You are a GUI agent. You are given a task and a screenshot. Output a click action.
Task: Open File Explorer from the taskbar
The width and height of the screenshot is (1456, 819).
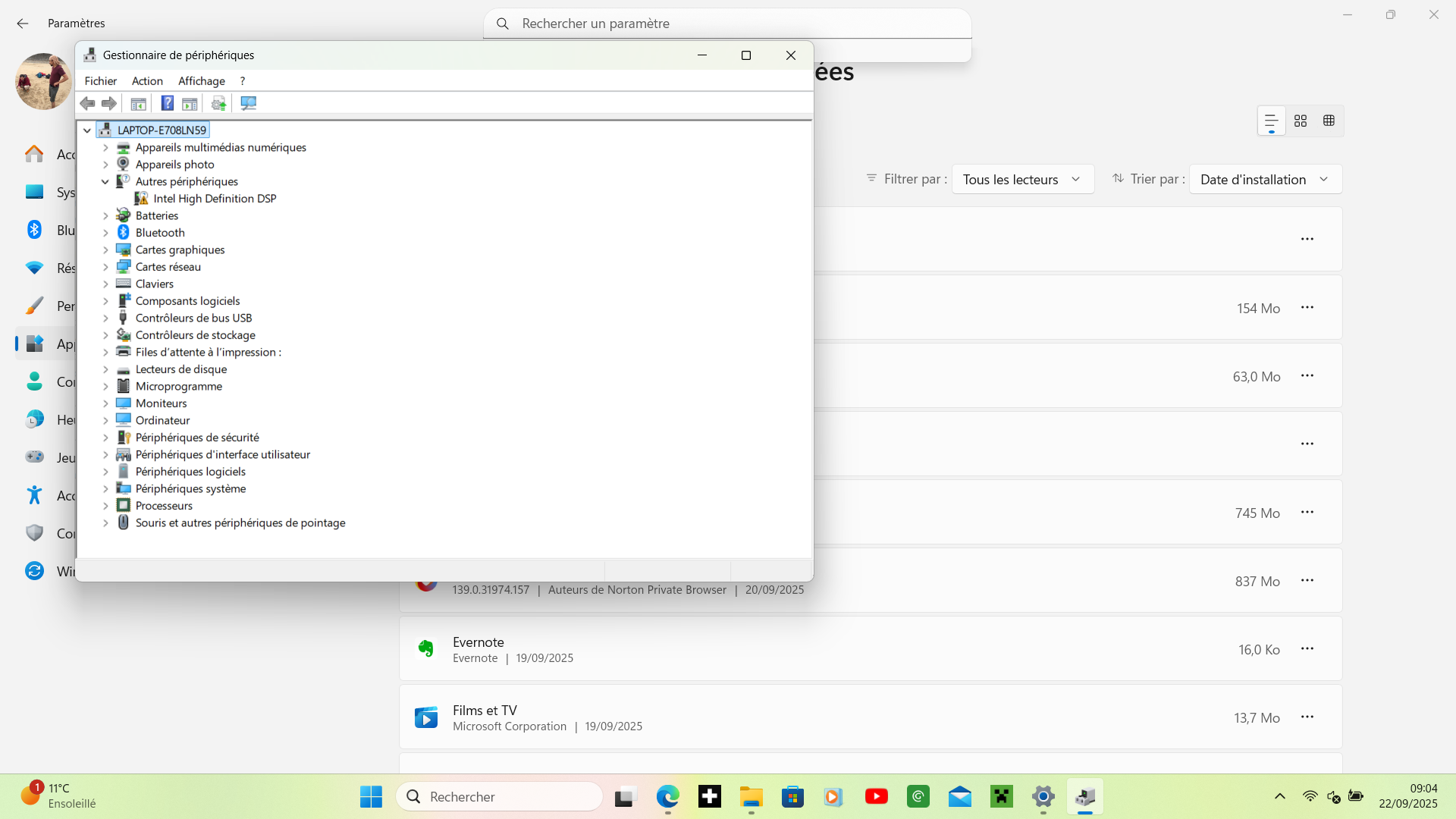pos(752,797)
